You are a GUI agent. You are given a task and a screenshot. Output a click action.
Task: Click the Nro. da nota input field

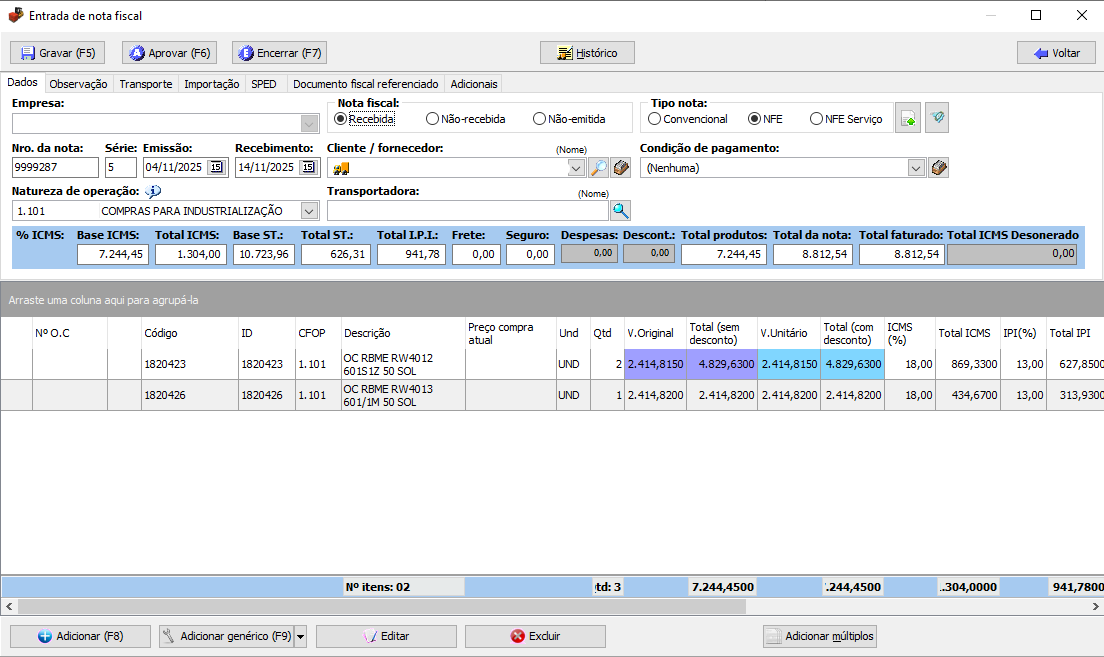pos(55,168)
